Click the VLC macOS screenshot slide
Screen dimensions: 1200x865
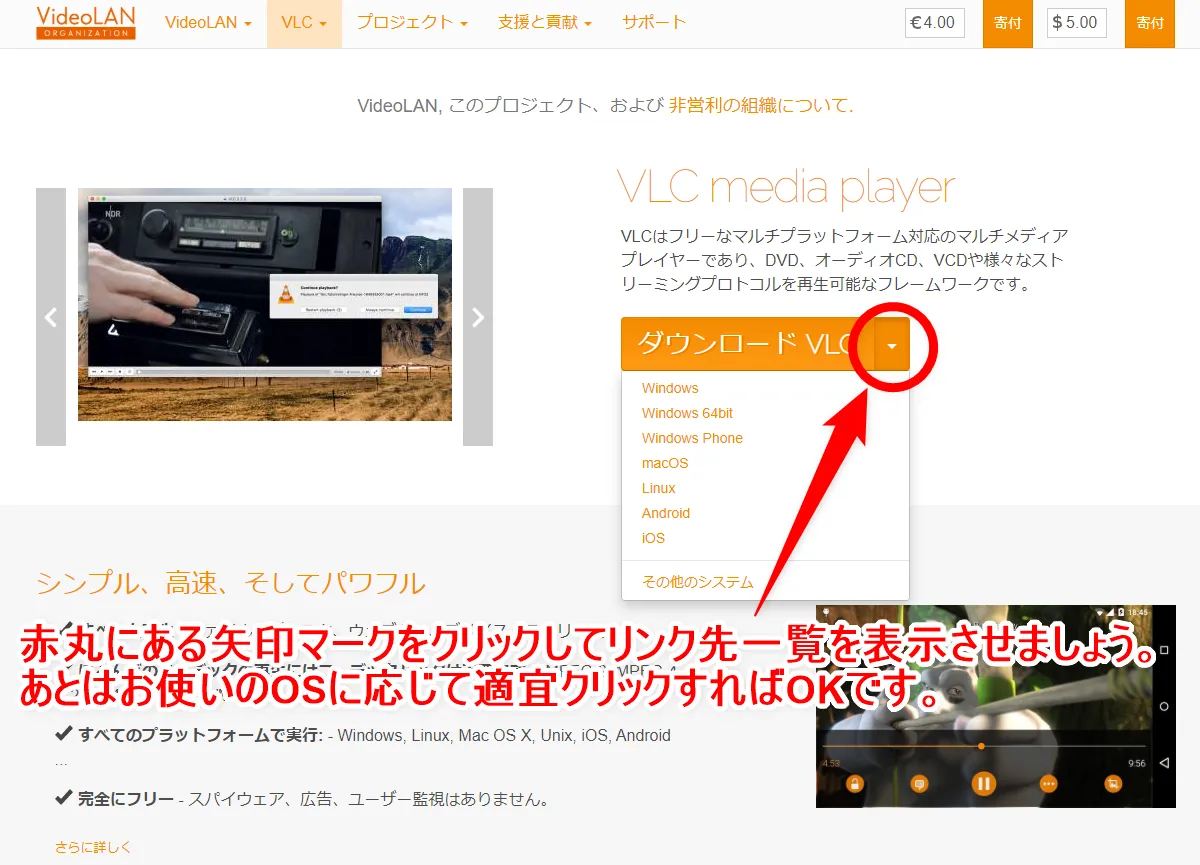265,304
